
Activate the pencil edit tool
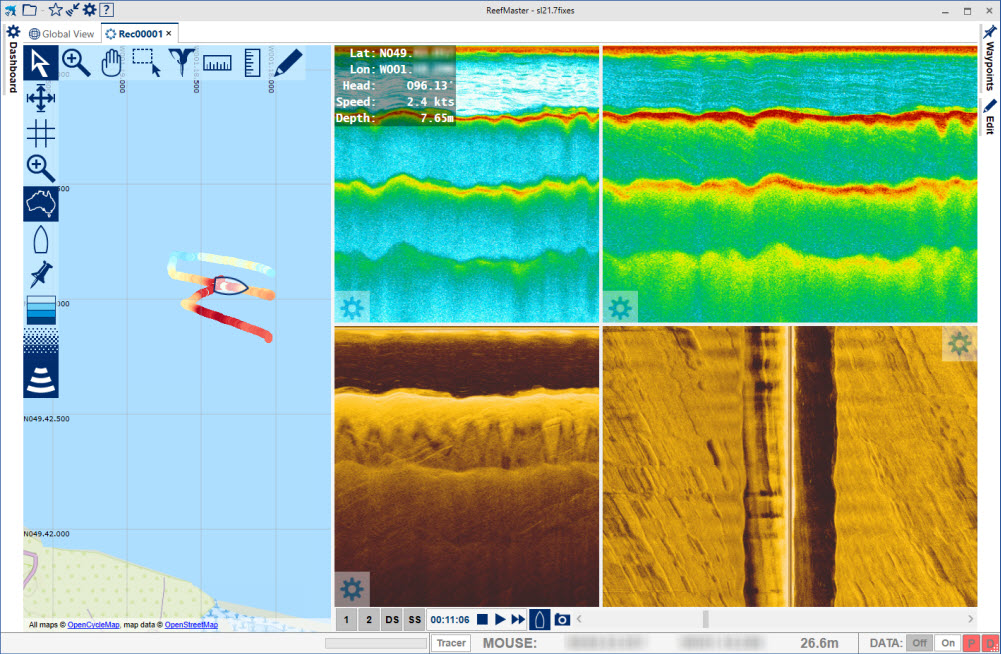[288, 63]
